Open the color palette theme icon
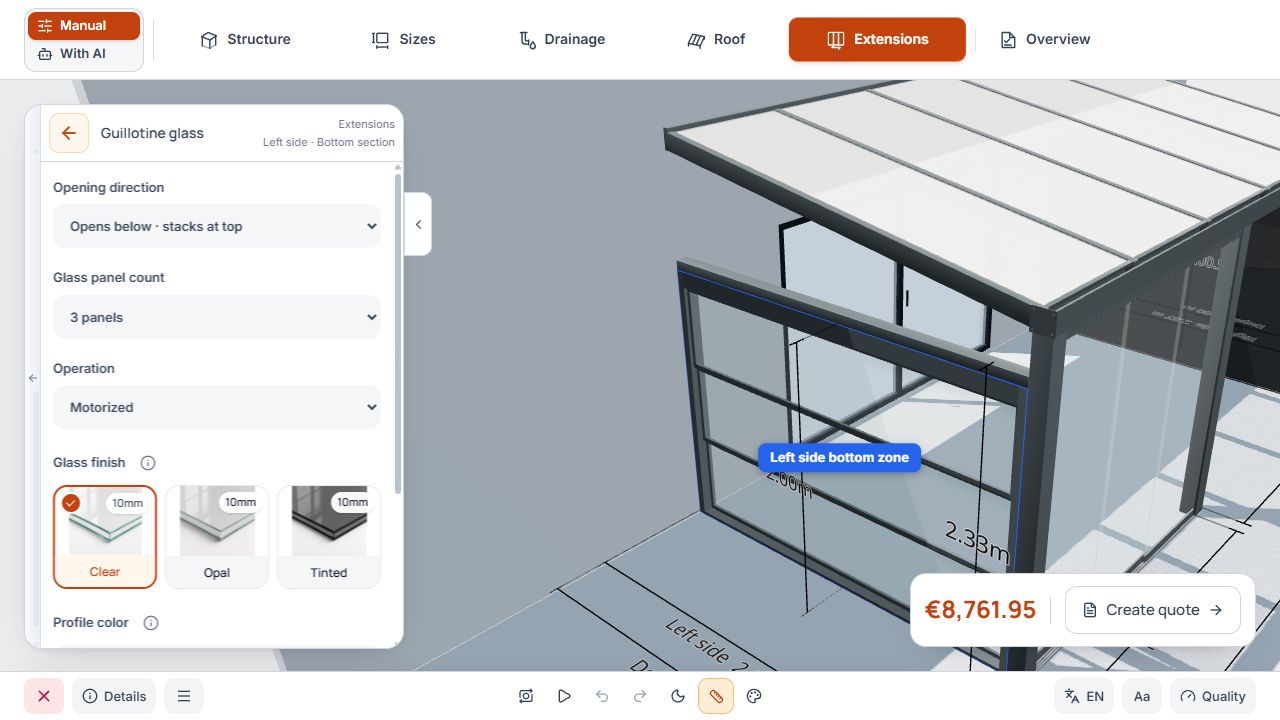The width and height of the screenshot is (1280, 720). [755, 696]
